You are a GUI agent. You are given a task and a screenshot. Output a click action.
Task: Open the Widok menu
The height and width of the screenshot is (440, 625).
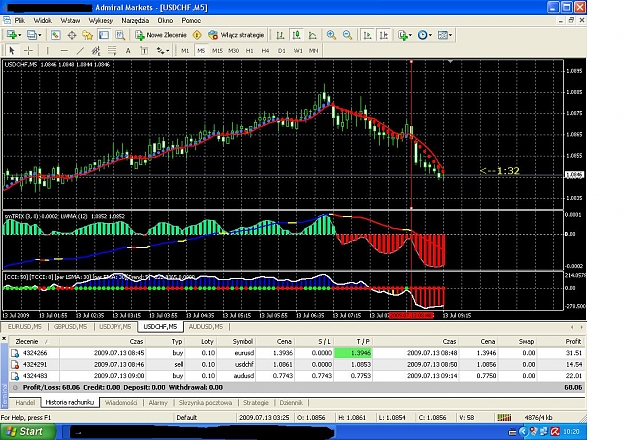pyautogui.click(x=43, y=20)
